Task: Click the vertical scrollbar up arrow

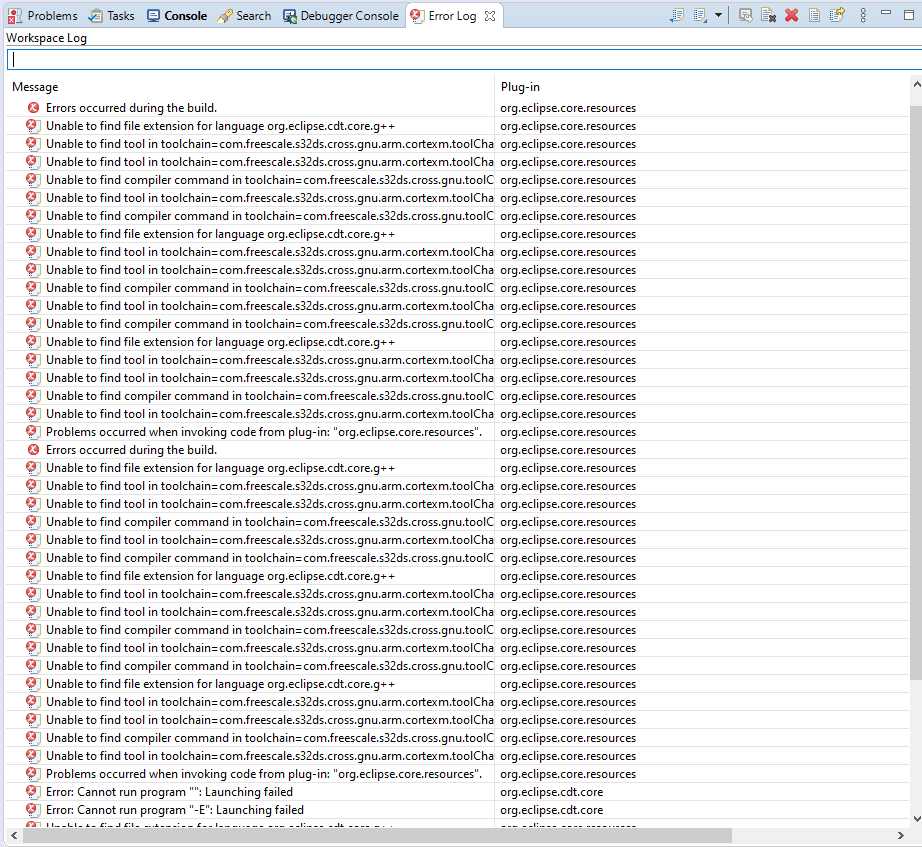Action: pyautogui.click(x=916, y=85)
